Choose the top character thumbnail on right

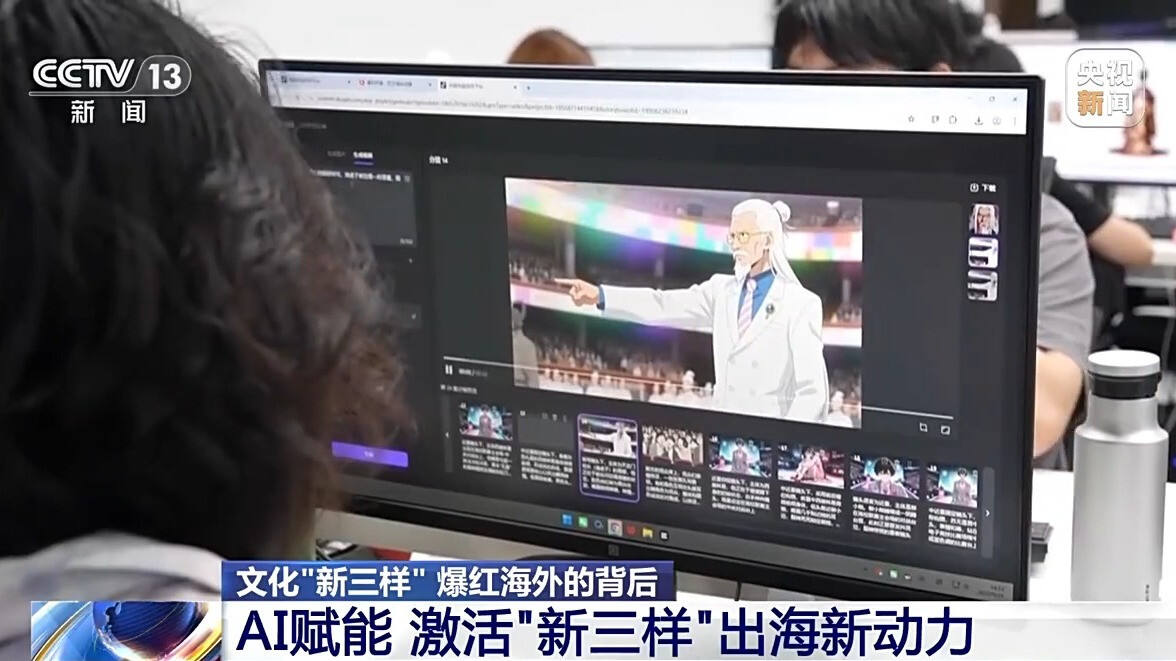pos(984,219)
